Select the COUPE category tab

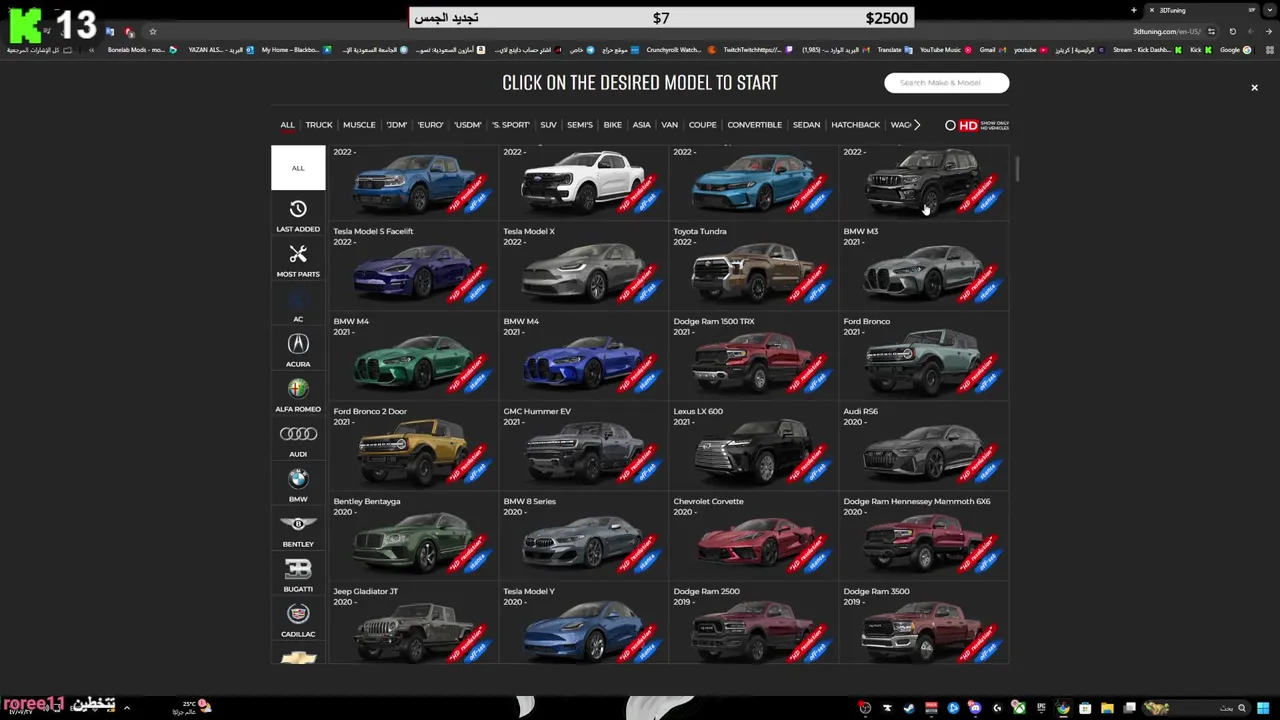[x=702, y=125]
